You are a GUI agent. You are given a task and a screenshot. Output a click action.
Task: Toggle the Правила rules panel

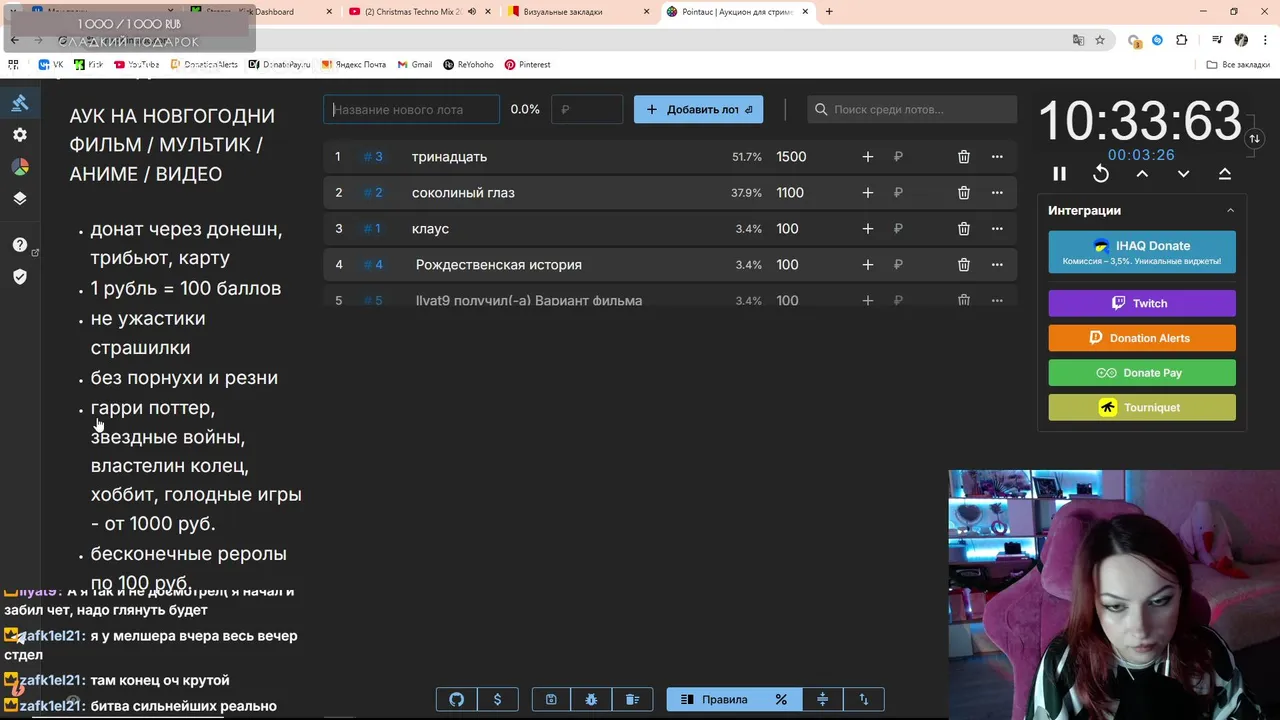(x=714, y=699)
